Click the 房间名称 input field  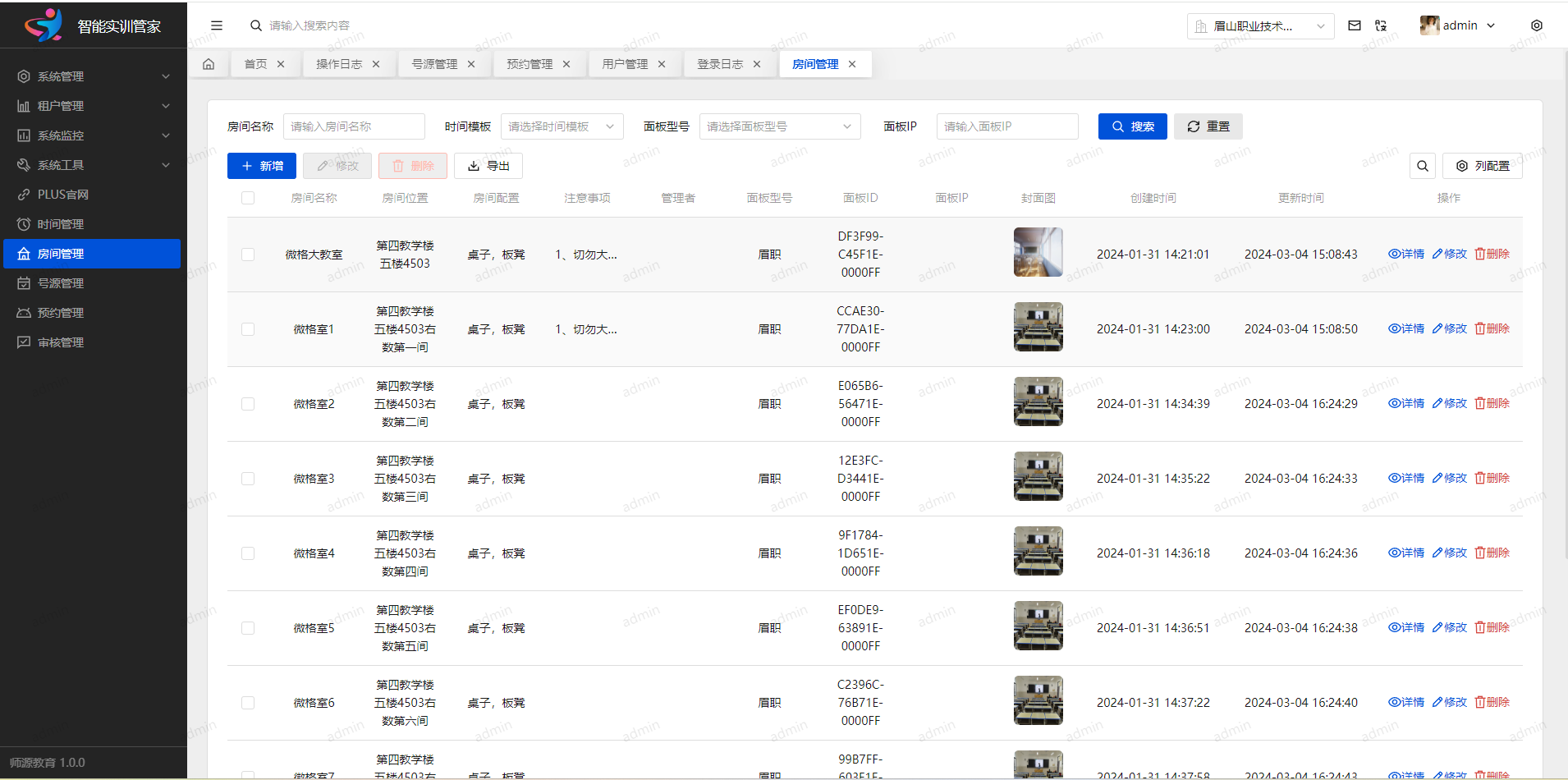click(354, 126)
